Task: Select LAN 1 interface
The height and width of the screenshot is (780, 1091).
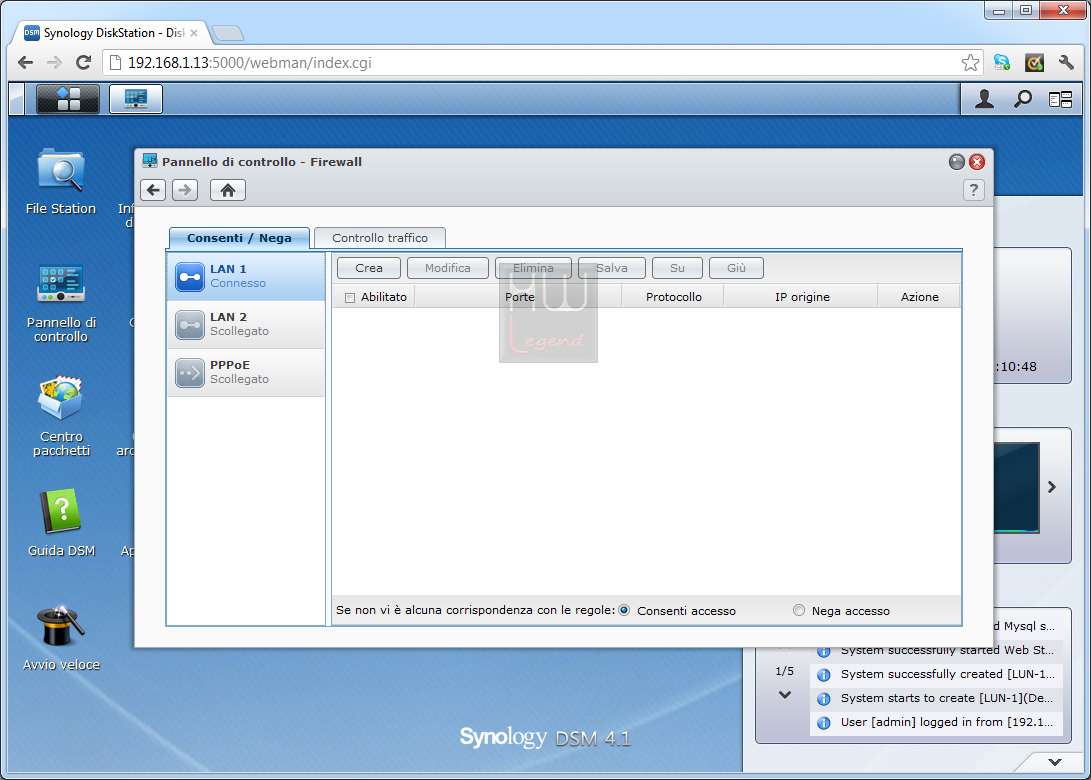Action: 246,276
